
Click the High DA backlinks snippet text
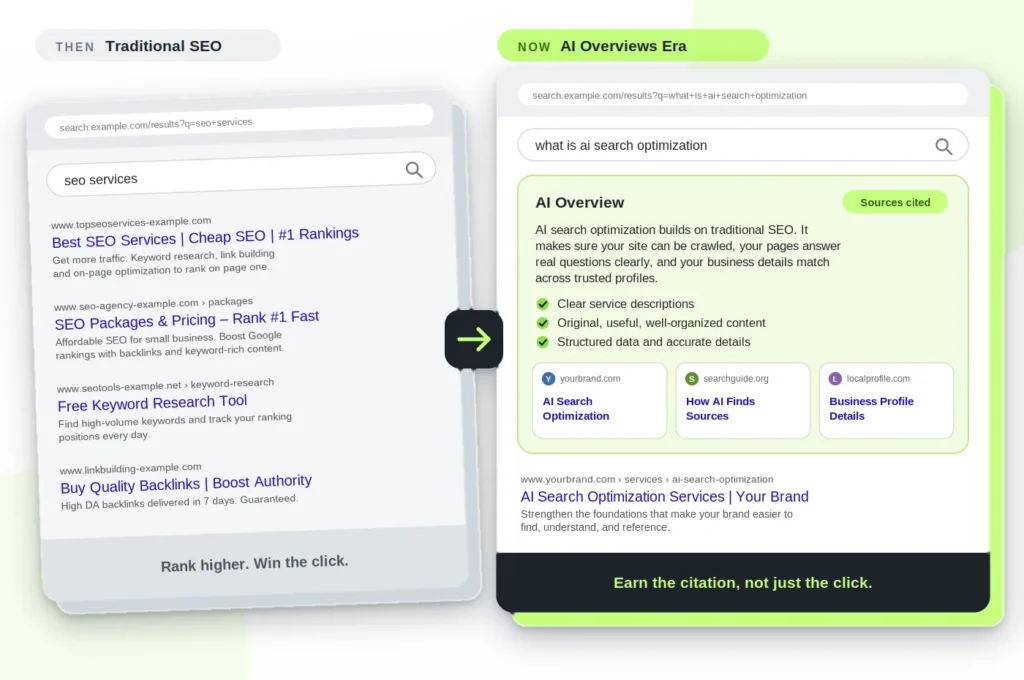point(179,502)
